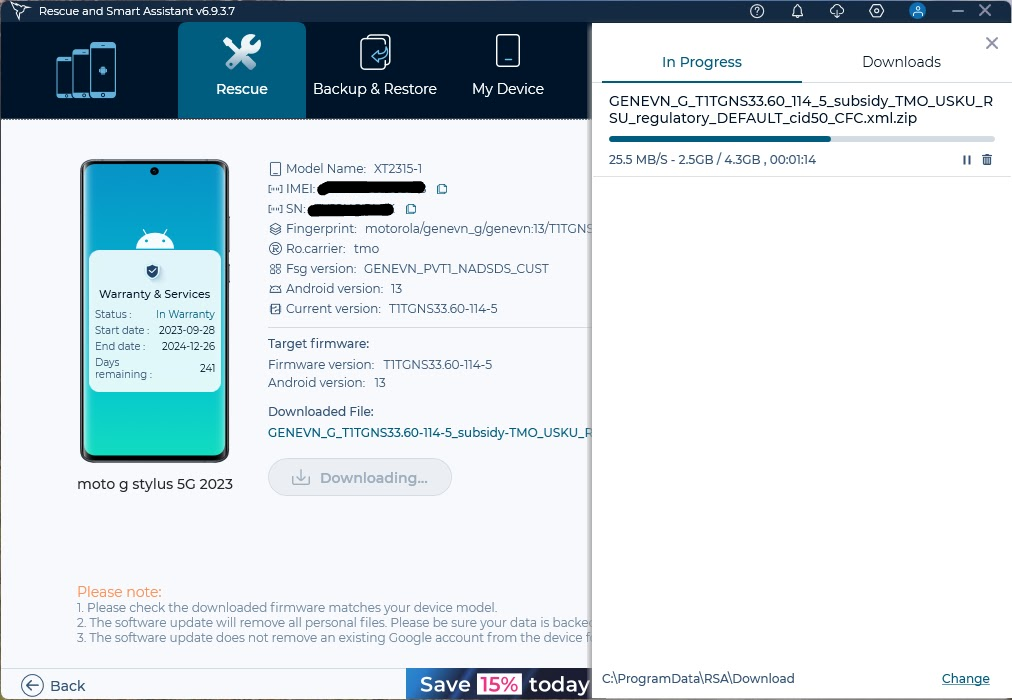This screenshot has height=700, width=1012.
Task: Open the notifications bell icon
Action: pos(798,11)
